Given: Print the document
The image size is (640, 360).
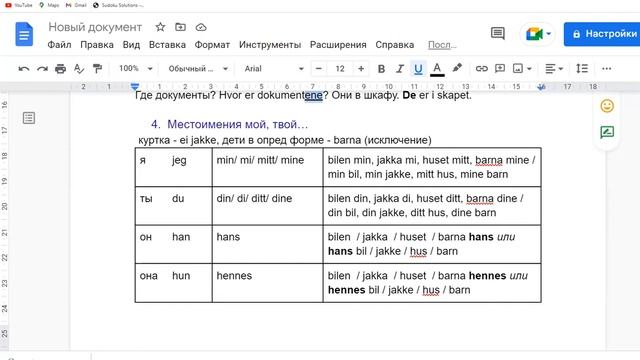Looking at the screenshot, I should pyautogui.click(x=60, y=69).
